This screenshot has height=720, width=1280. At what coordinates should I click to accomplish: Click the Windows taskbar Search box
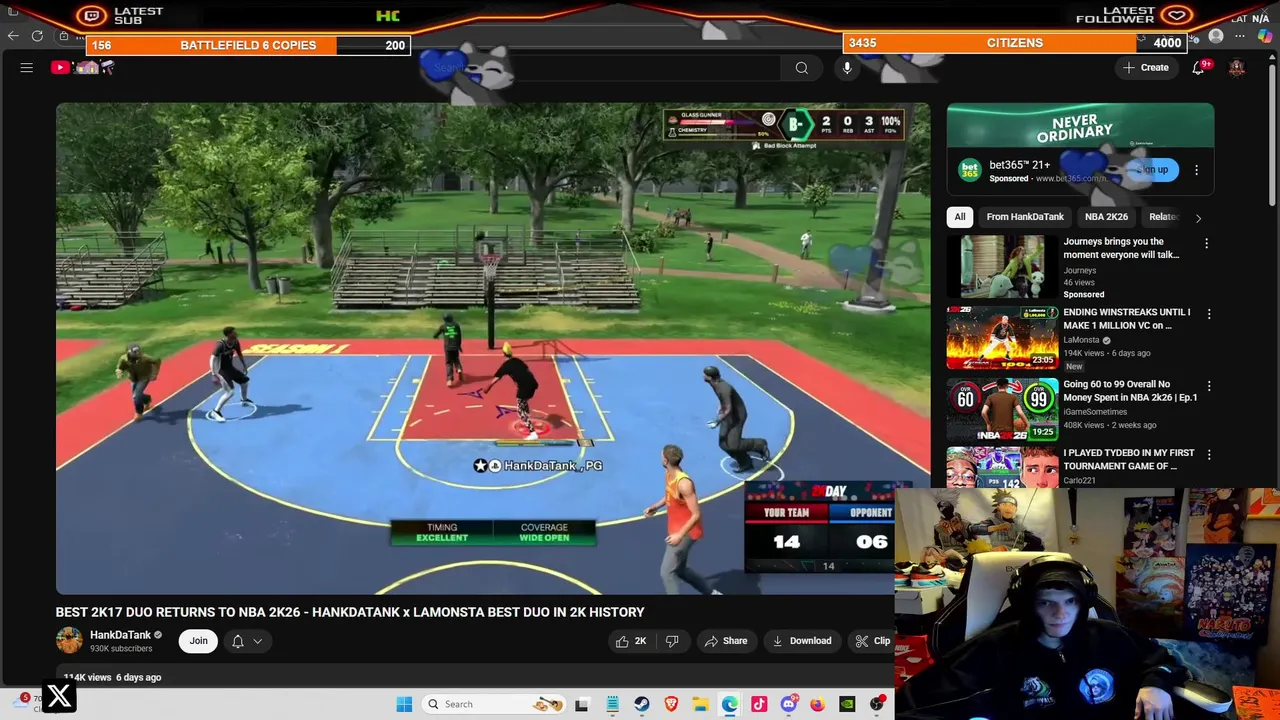495,704
